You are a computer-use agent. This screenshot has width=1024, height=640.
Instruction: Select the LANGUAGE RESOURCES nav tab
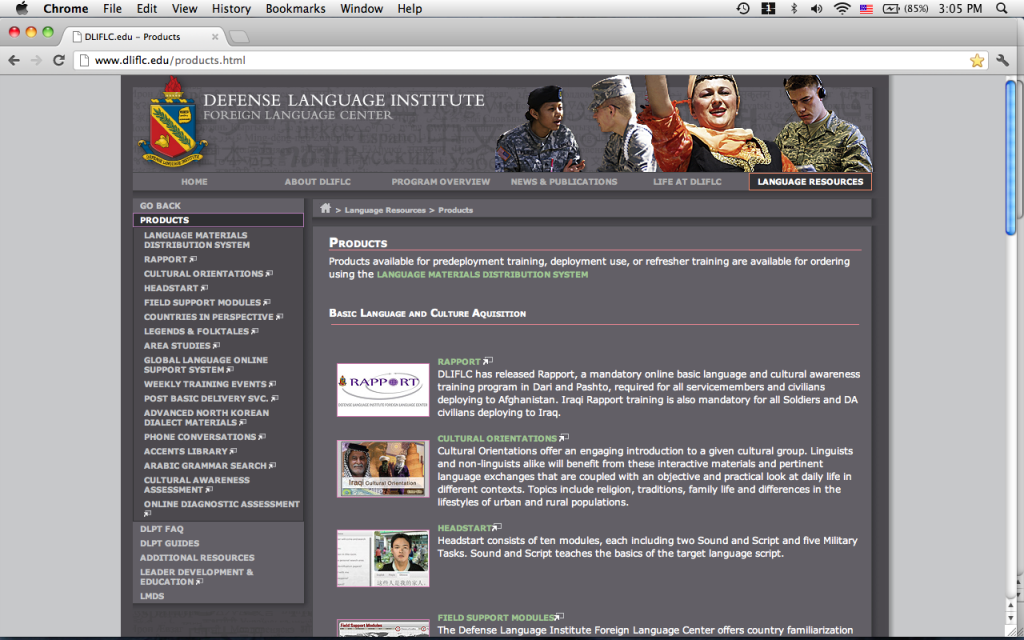point(810,182)
